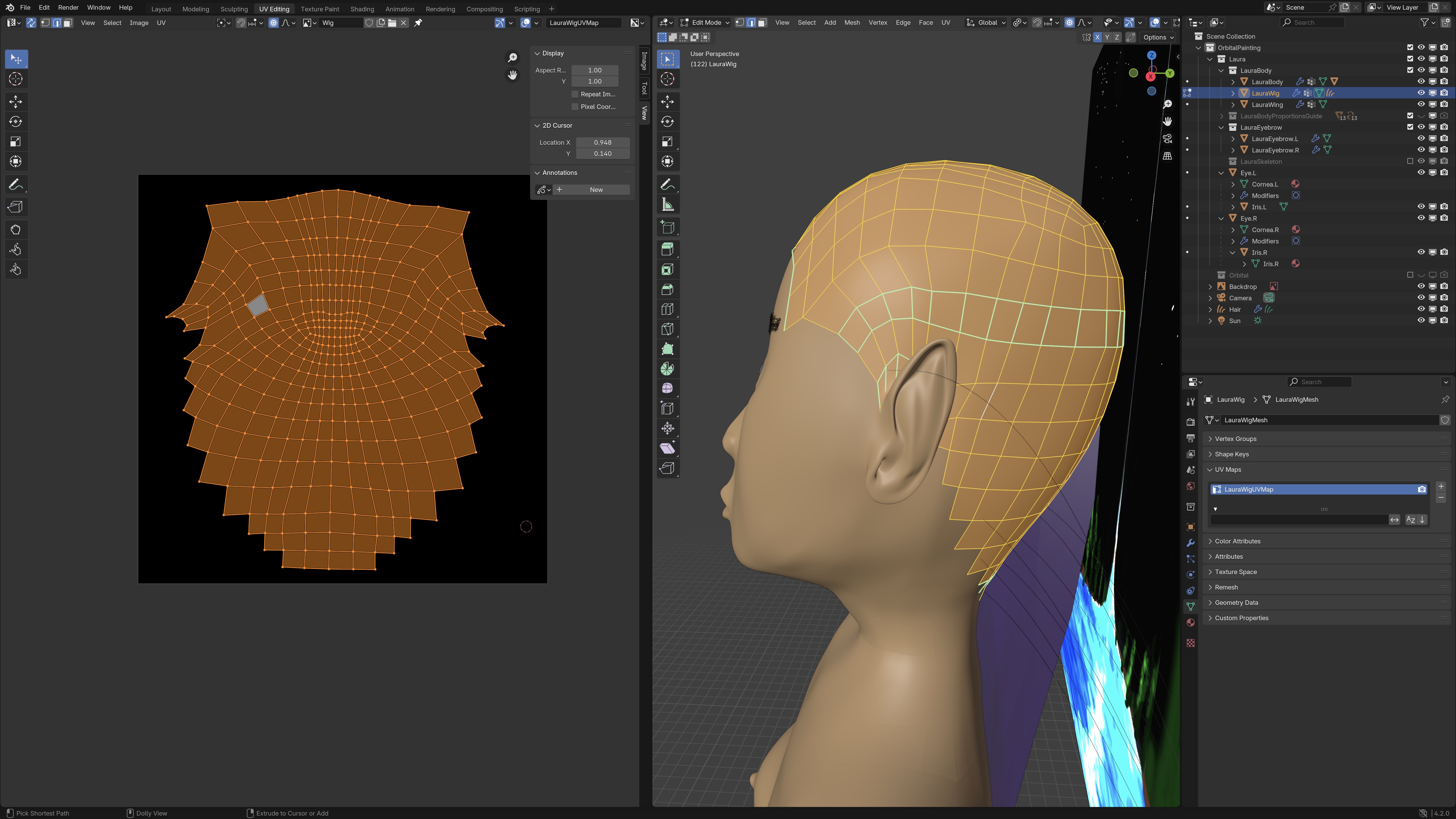Screen dimensions: 1456x819
Task: Enable the Repeat Image checkbox
Action: 575,94
